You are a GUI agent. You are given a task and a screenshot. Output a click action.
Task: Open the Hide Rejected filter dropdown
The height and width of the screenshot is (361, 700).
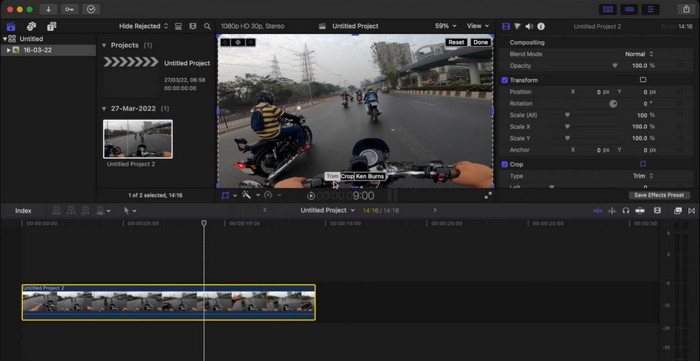point(144,26)
